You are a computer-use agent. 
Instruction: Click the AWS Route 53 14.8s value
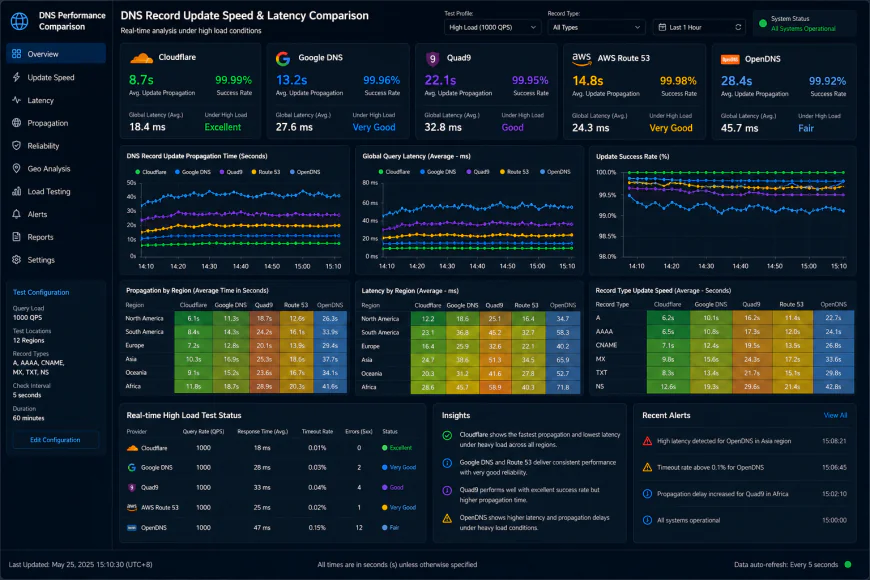(x=588, y=80)
